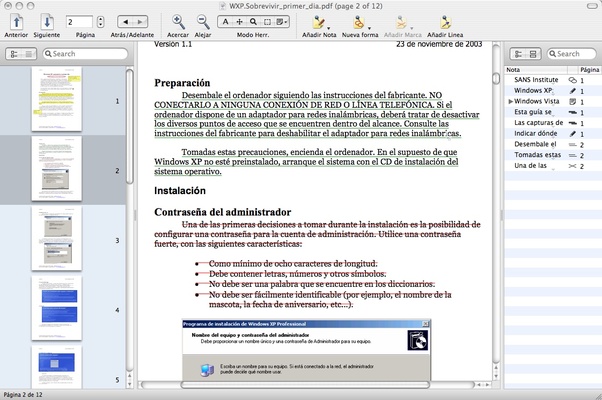
Task: Click the 'Instalación' heading in document
Action: click(x=180, y=191)
